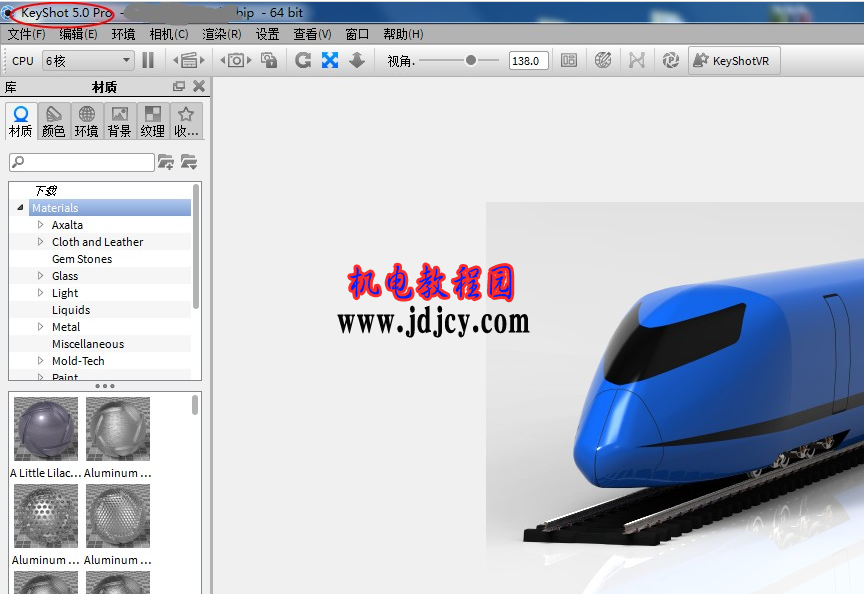
Task: Open the 相机(C) menu
Action: point(169,34)
